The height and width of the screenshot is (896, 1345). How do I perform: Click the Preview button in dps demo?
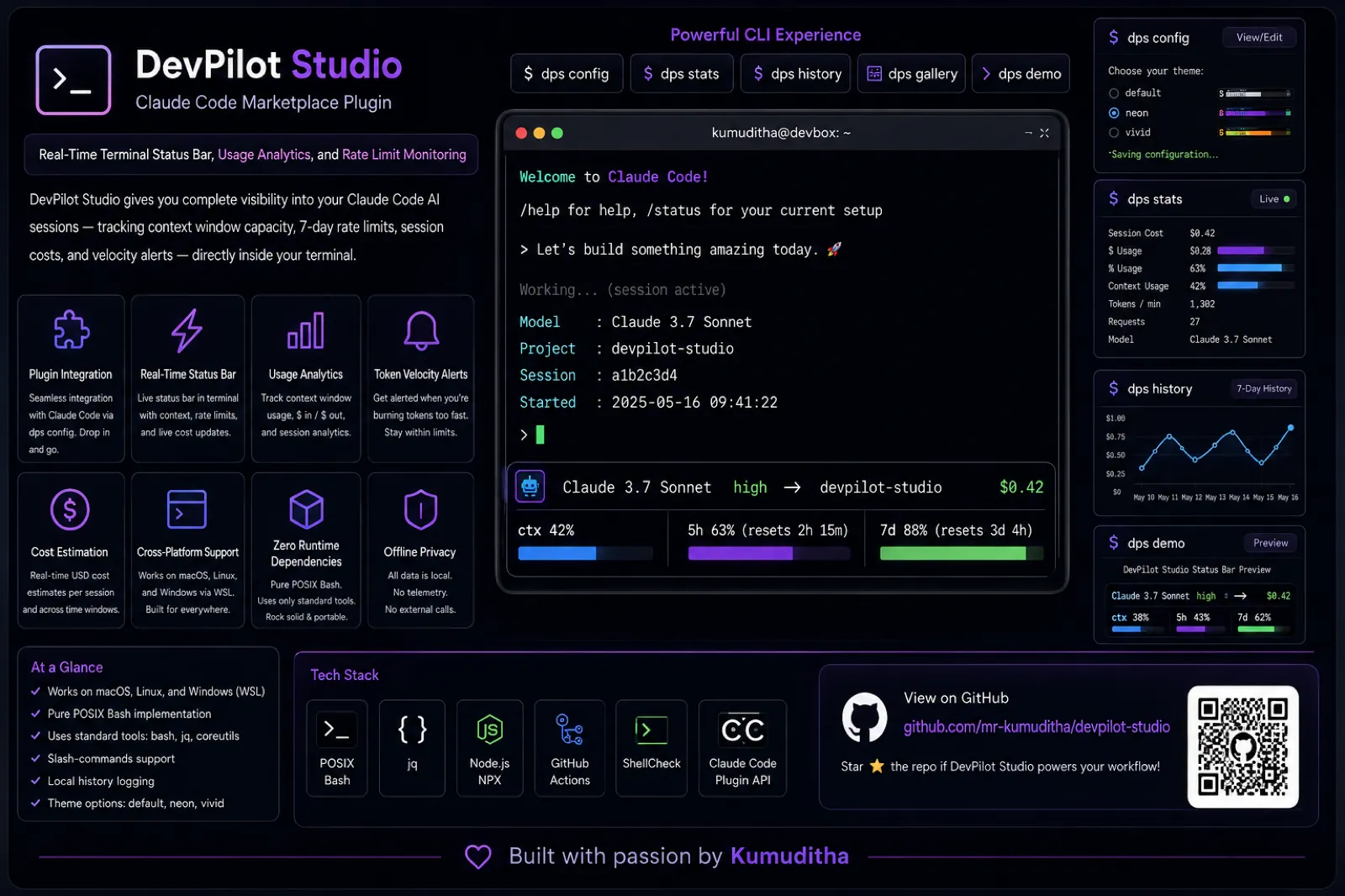tap(1270, 543)
